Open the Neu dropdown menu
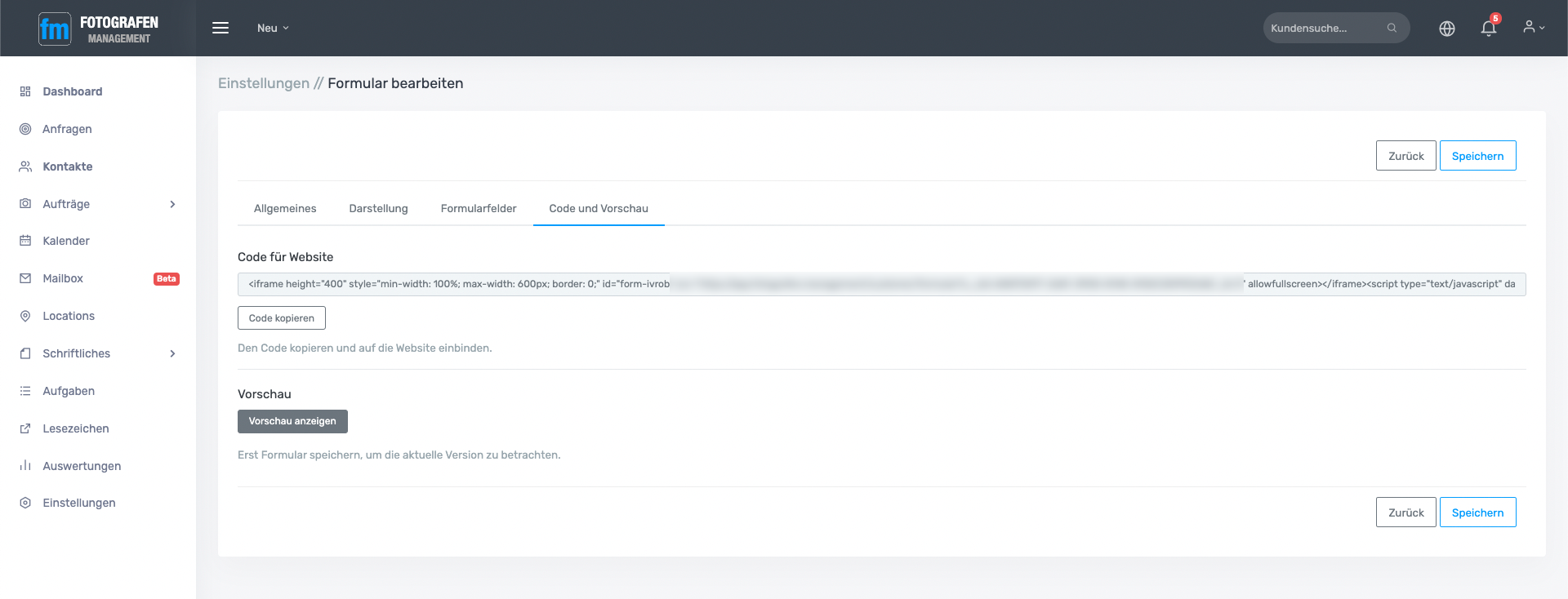The width and height of the screenshot is (1568, 599). [x=273, y=28]
